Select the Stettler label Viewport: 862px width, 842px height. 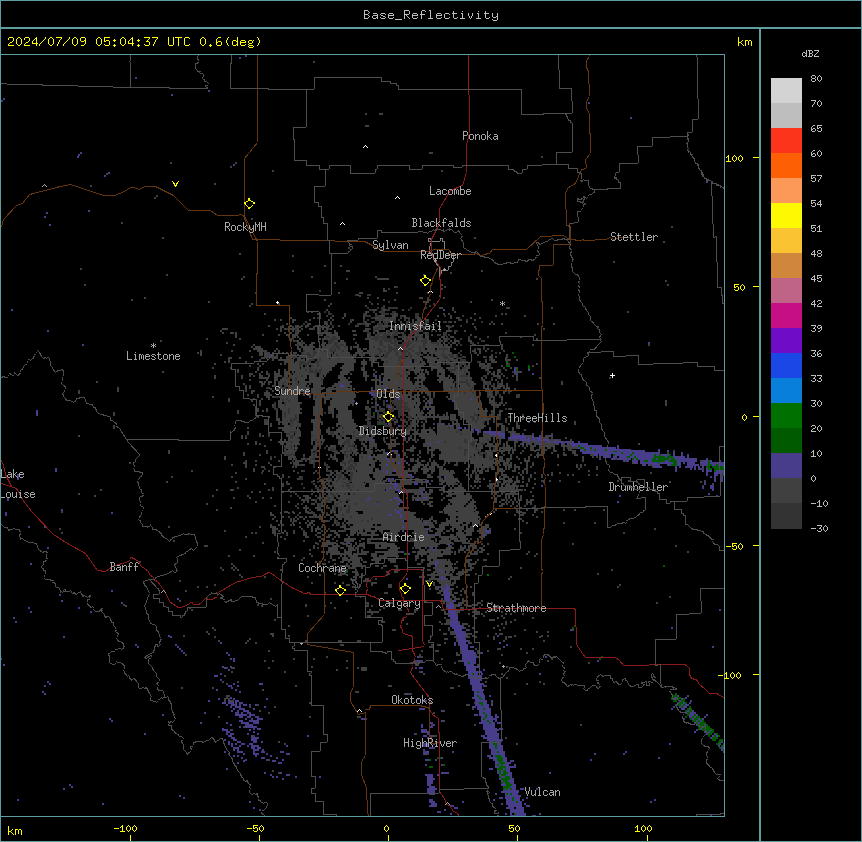click(x=634, y=237)
